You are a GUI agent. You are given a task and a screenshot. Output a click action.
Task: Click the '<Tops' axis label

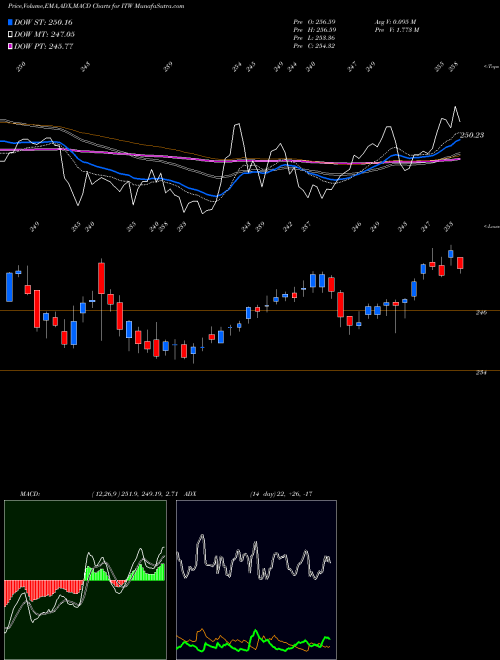click(x=491, y=67)
